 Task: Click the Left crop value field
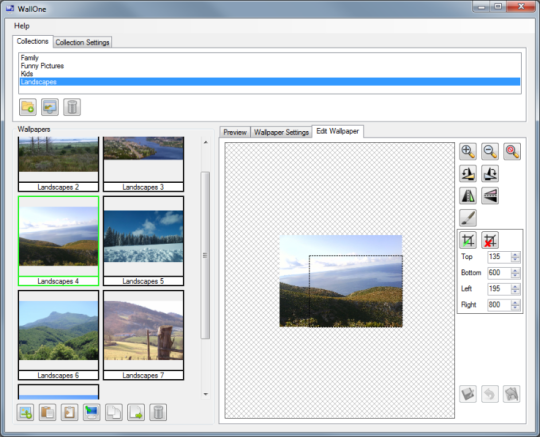pyautogui.click(x=499, y=289)
